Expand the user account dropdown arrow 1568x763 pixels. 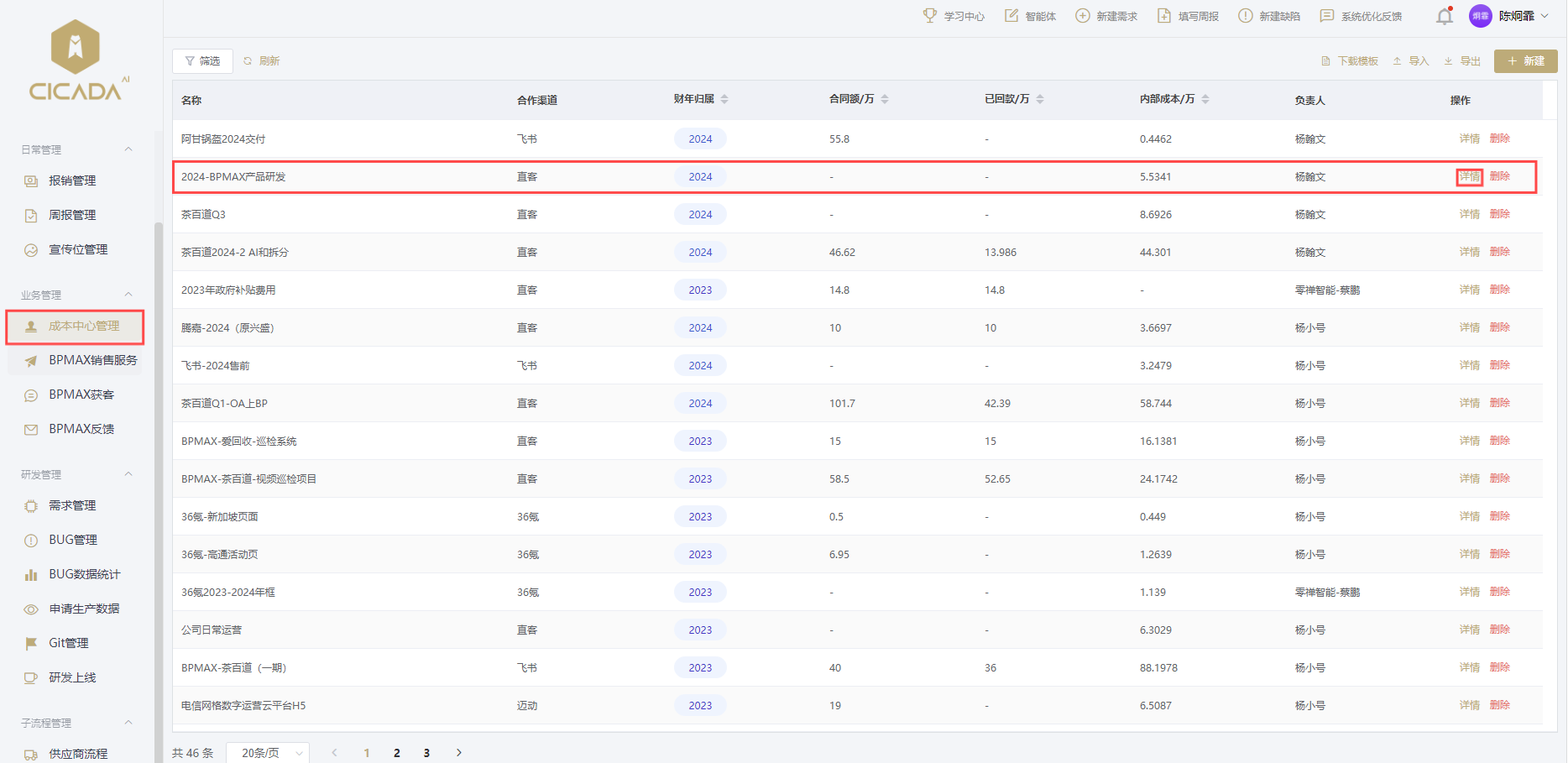(x=1544, y=16)
